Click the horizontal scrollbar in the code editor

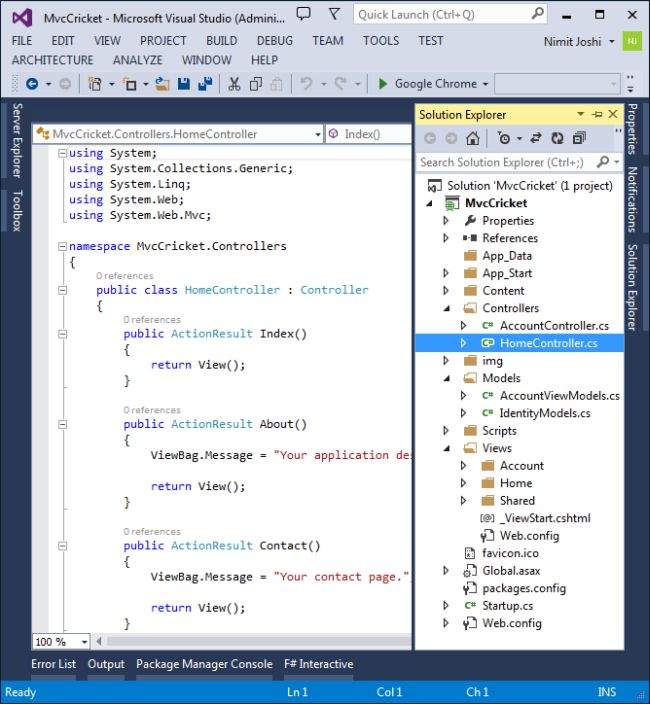258,642
